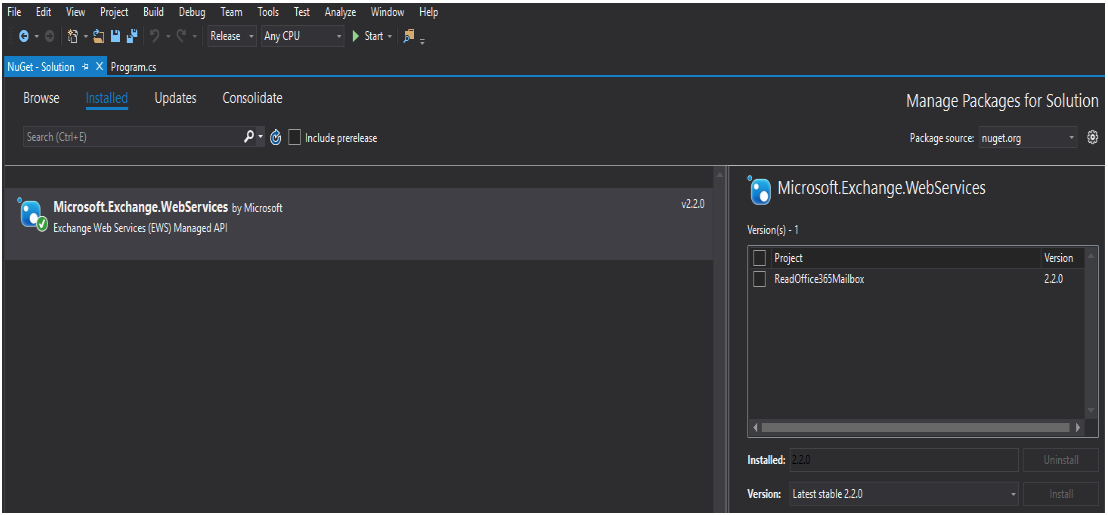The width and height of the screenshot is (1108, 515).
Task: Click the Undo toolbar icon
Action: coord(155,36)
